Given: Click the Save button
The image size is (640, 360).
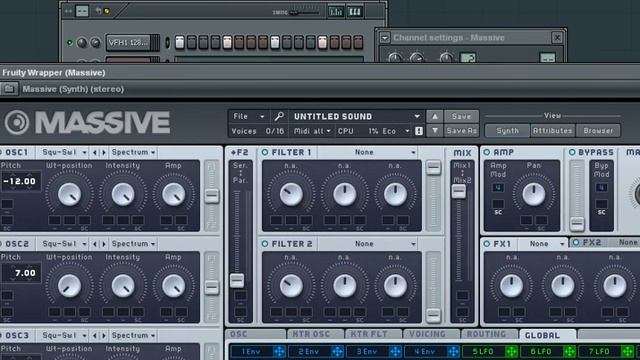Looking at the screenshot, I should pos(461,117).
